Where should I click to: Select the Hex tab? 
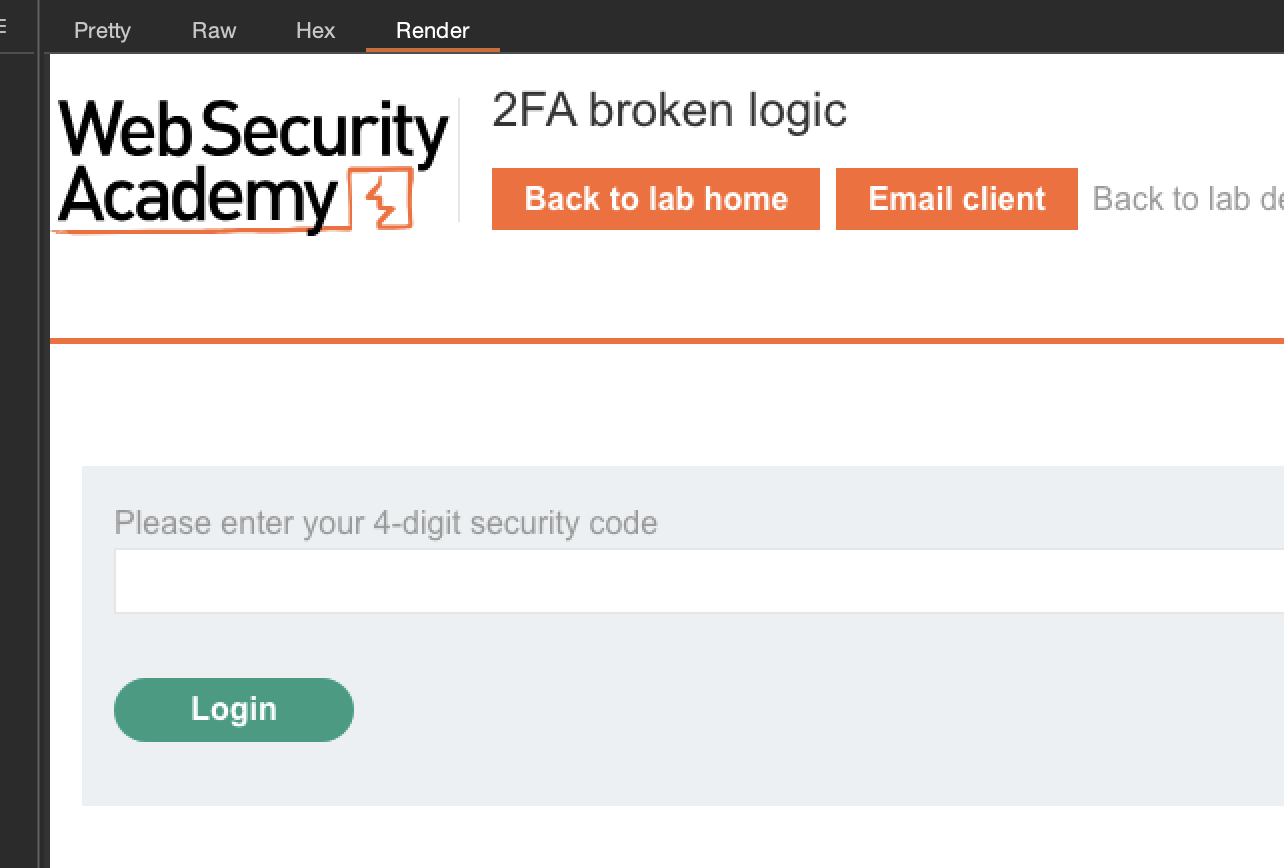tap(315, 30)
